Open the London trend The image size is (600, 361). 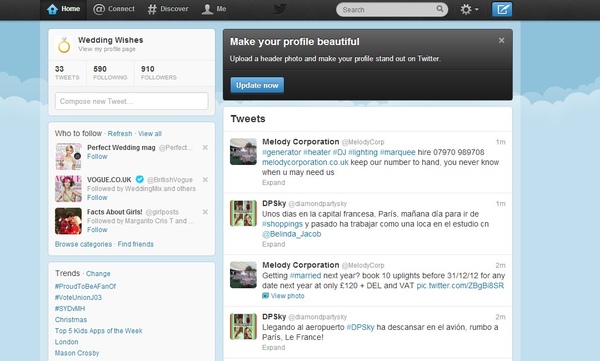pyautogui.click(x=67, y=342)
